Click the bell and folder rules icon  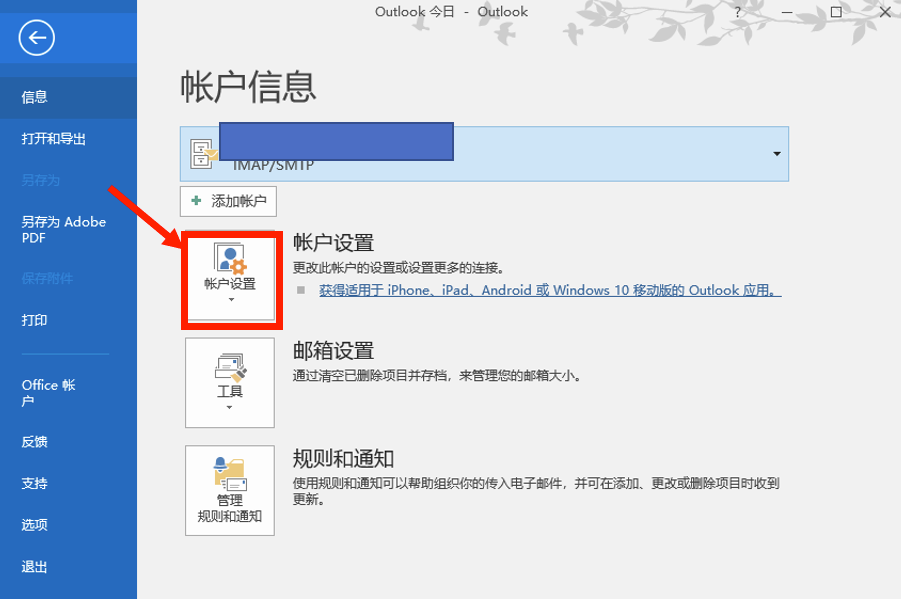click(230, 474)
